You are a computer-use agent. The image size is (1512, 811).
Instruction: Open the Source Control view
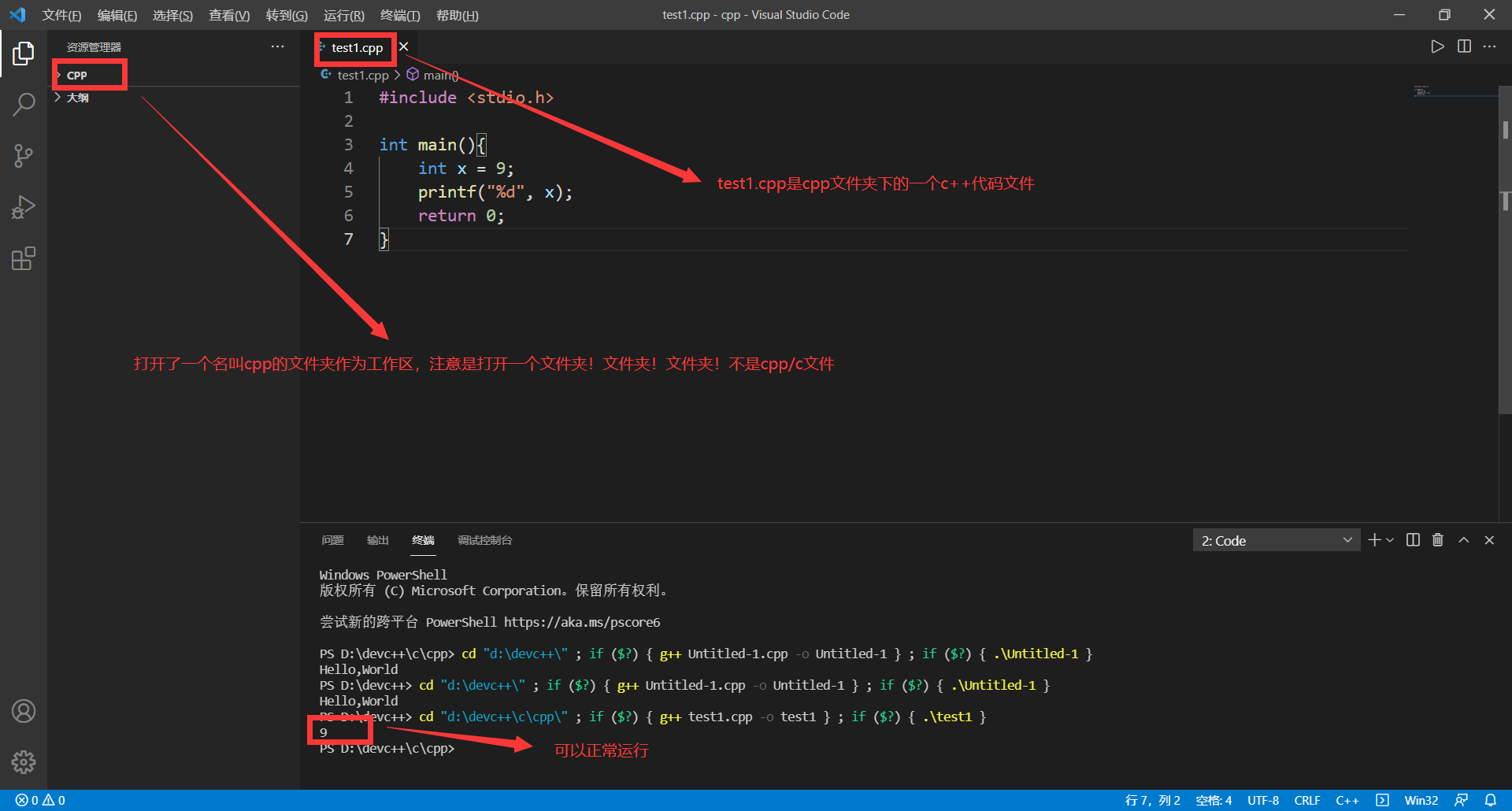[x=24, y=155]
